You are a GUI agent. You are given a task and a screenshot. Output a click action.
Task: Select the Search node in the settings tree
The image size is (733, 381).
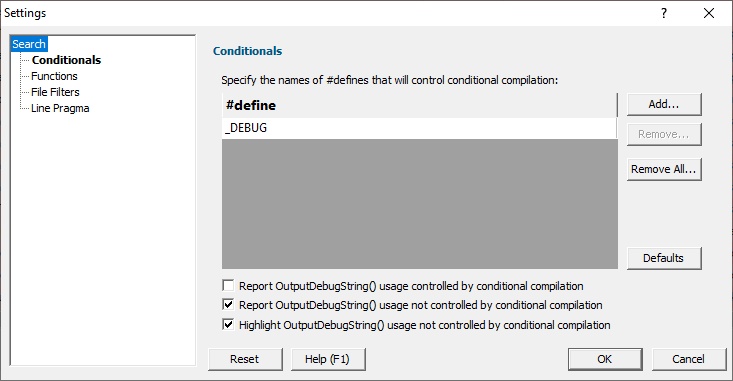[x=29, y=44]
